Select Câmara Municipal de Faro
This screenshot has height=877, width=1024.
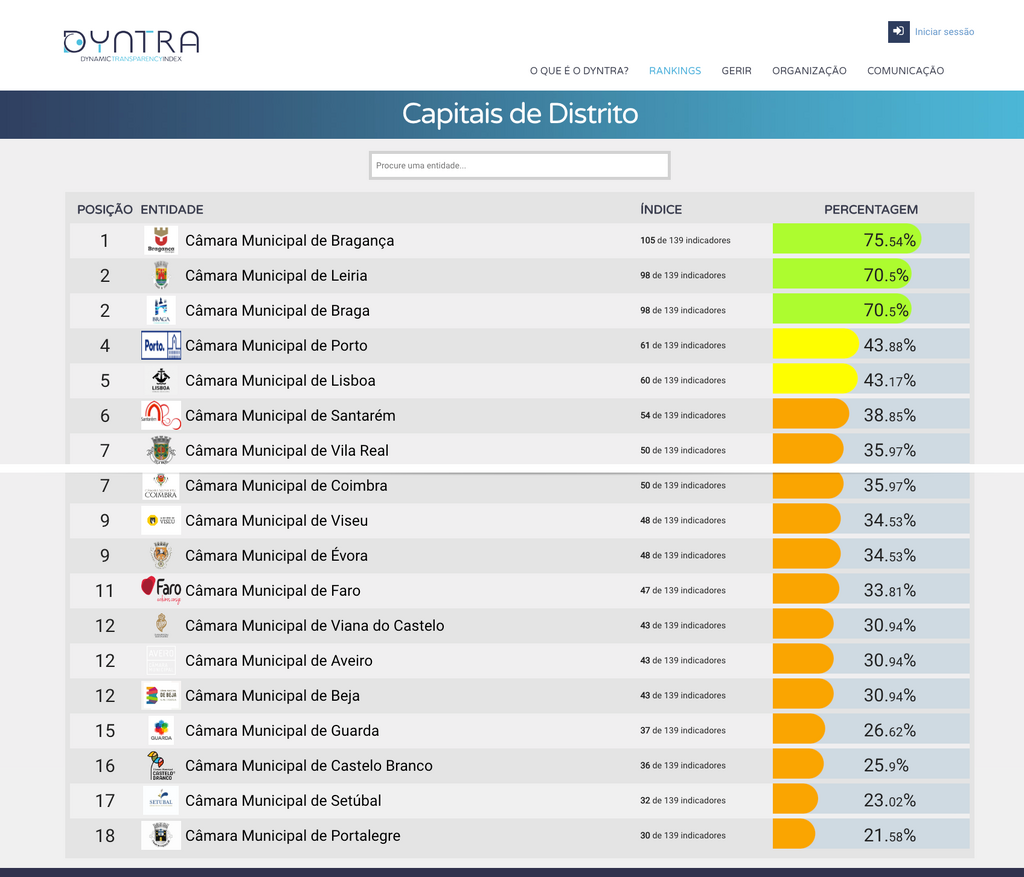tap(272, 590)
